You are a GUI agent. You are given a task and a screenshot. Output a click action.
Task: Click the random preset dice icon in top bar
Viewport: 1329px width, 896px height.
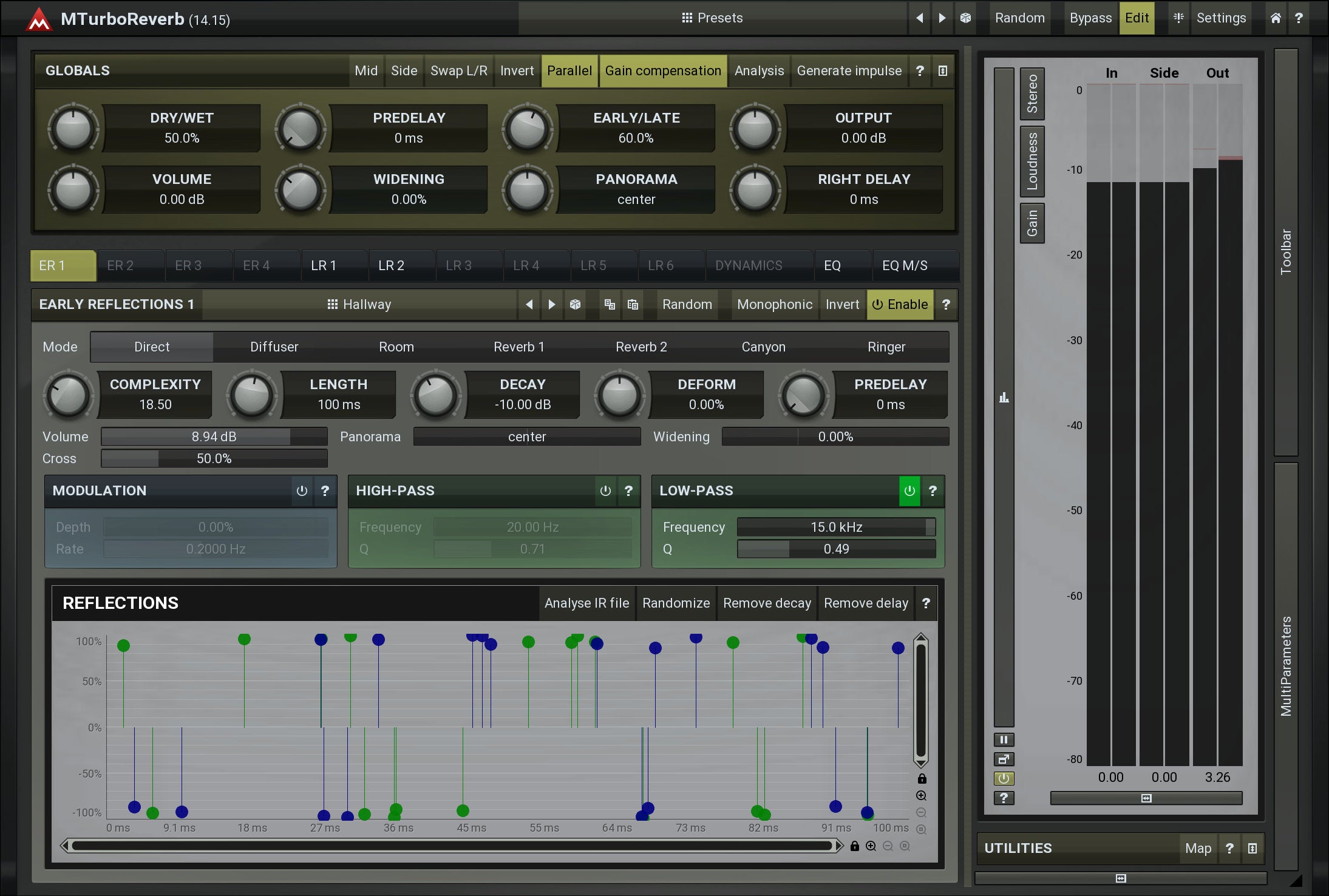click(965, 18)
